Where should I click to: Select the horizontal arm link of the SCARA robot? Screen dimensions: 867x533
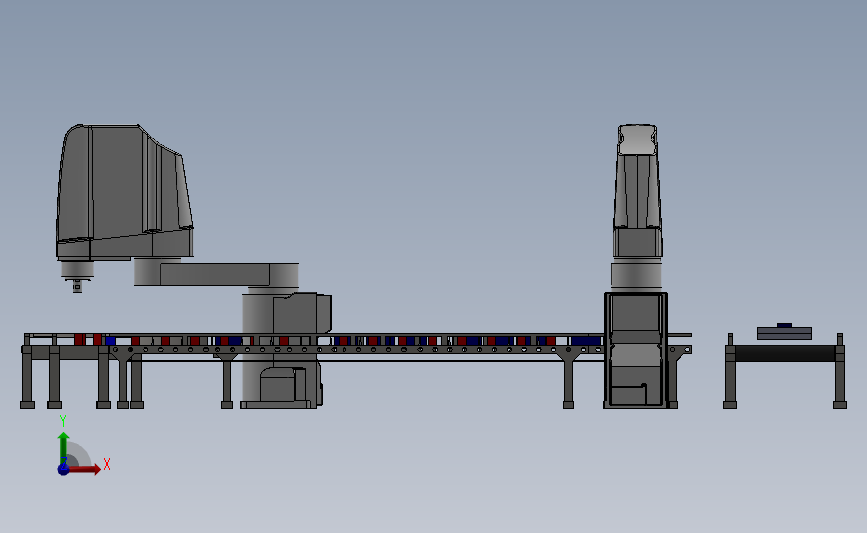point(216,275)
